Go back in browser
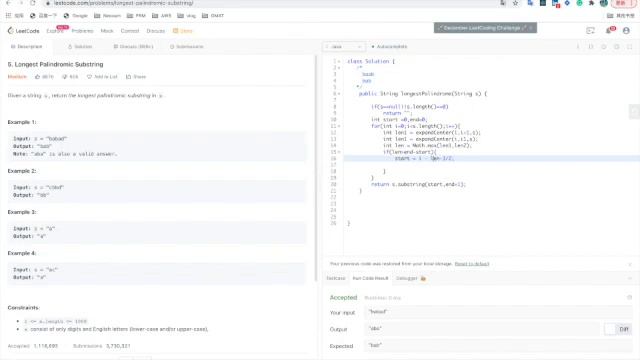Image resolution: width=640 pixels, height=360 pixels. pos(8,3)
